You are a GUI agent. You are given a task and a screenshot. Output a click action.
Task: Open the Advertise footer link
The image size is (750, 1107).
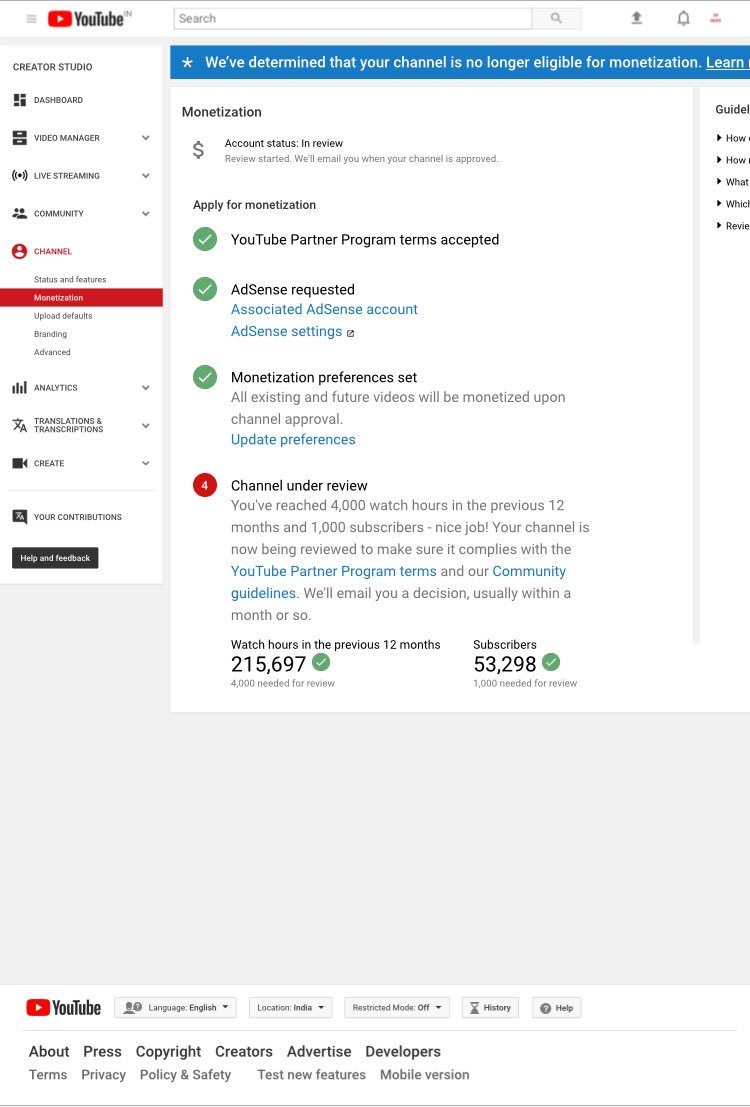pyautogui.click(x=319, y=1051)
